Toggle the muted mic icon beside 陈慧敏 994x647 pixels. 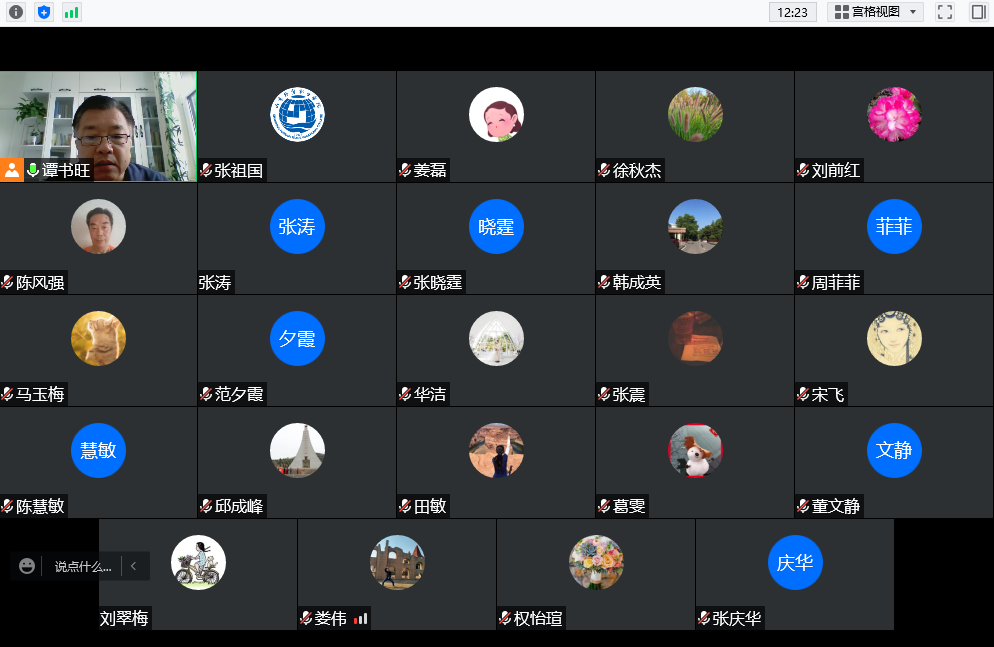point(8,507)
